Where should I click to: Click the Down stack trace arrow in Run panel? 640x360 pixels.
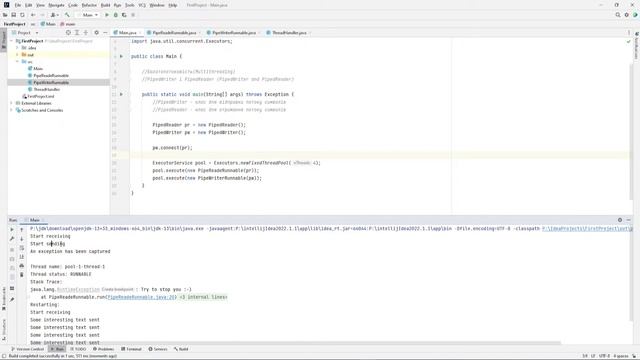22,239
